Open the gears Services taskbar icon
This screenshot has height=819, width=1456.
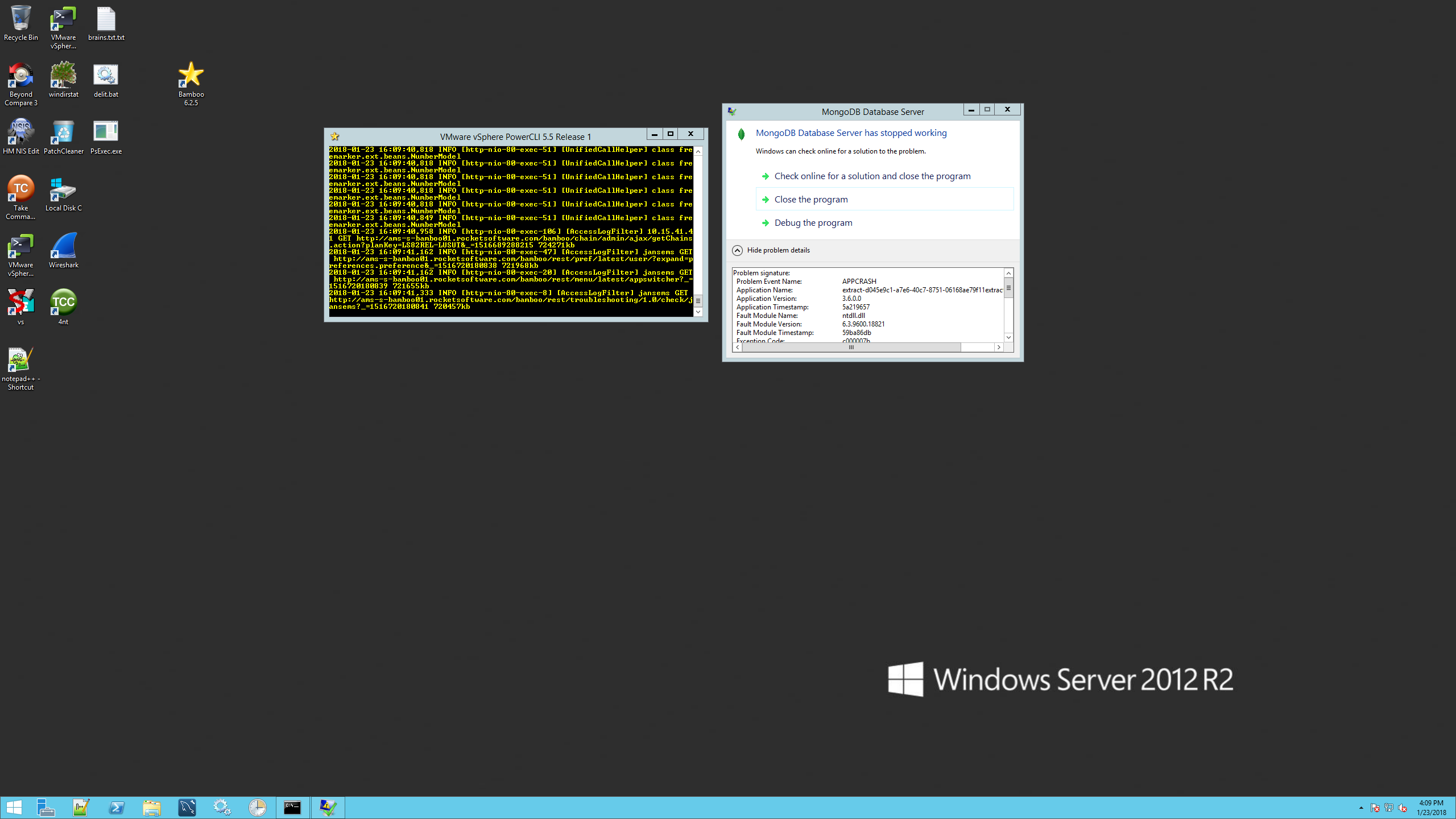222,808
